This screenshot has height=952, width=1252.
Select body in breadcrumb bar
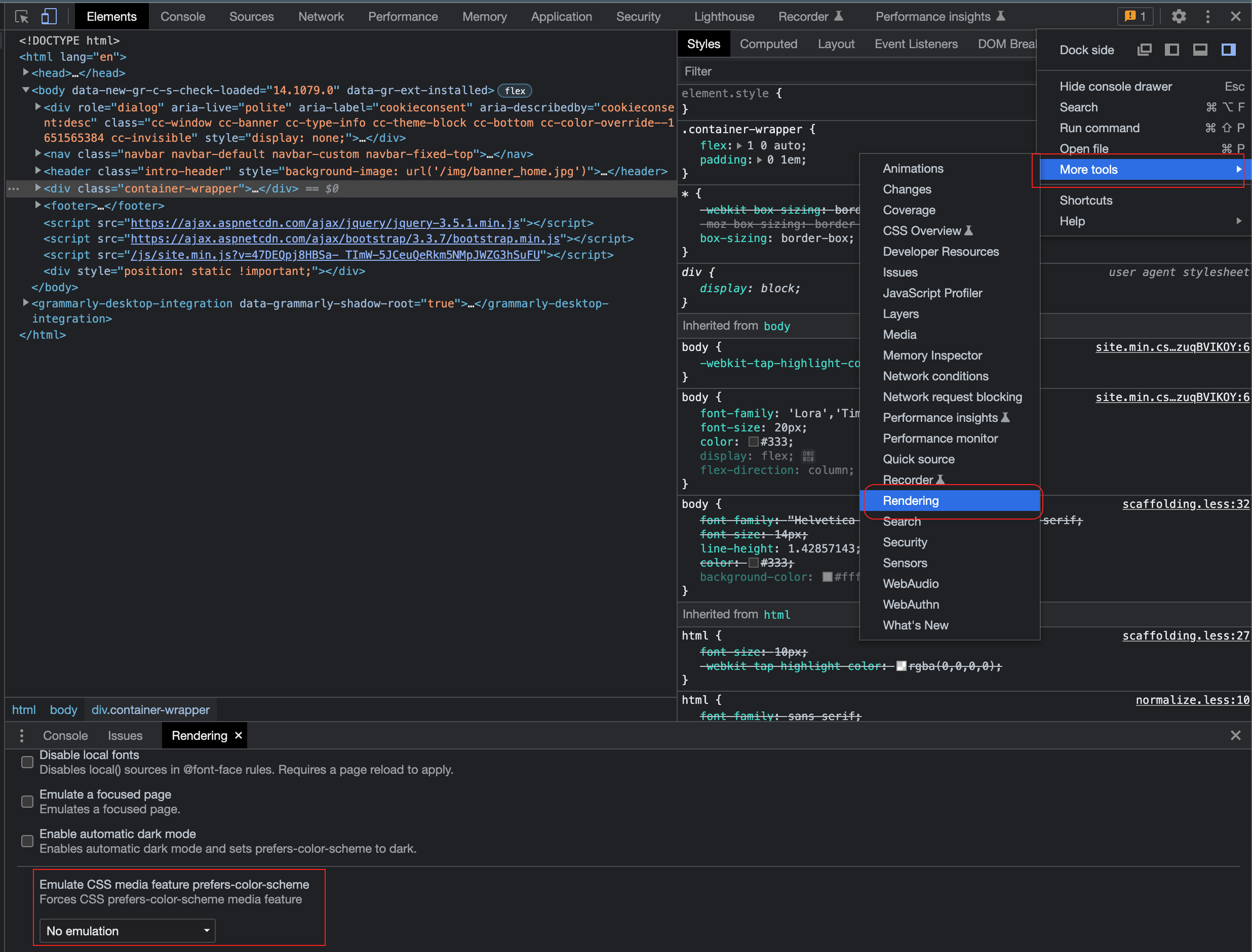click(x=63, y=709)
